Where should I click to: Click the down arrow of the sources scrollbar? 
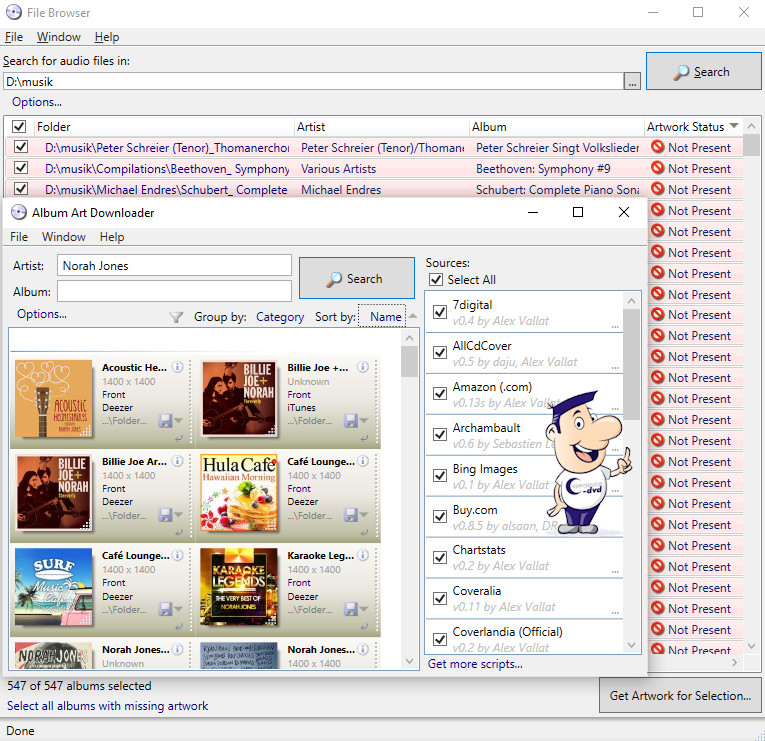(631, 645)
